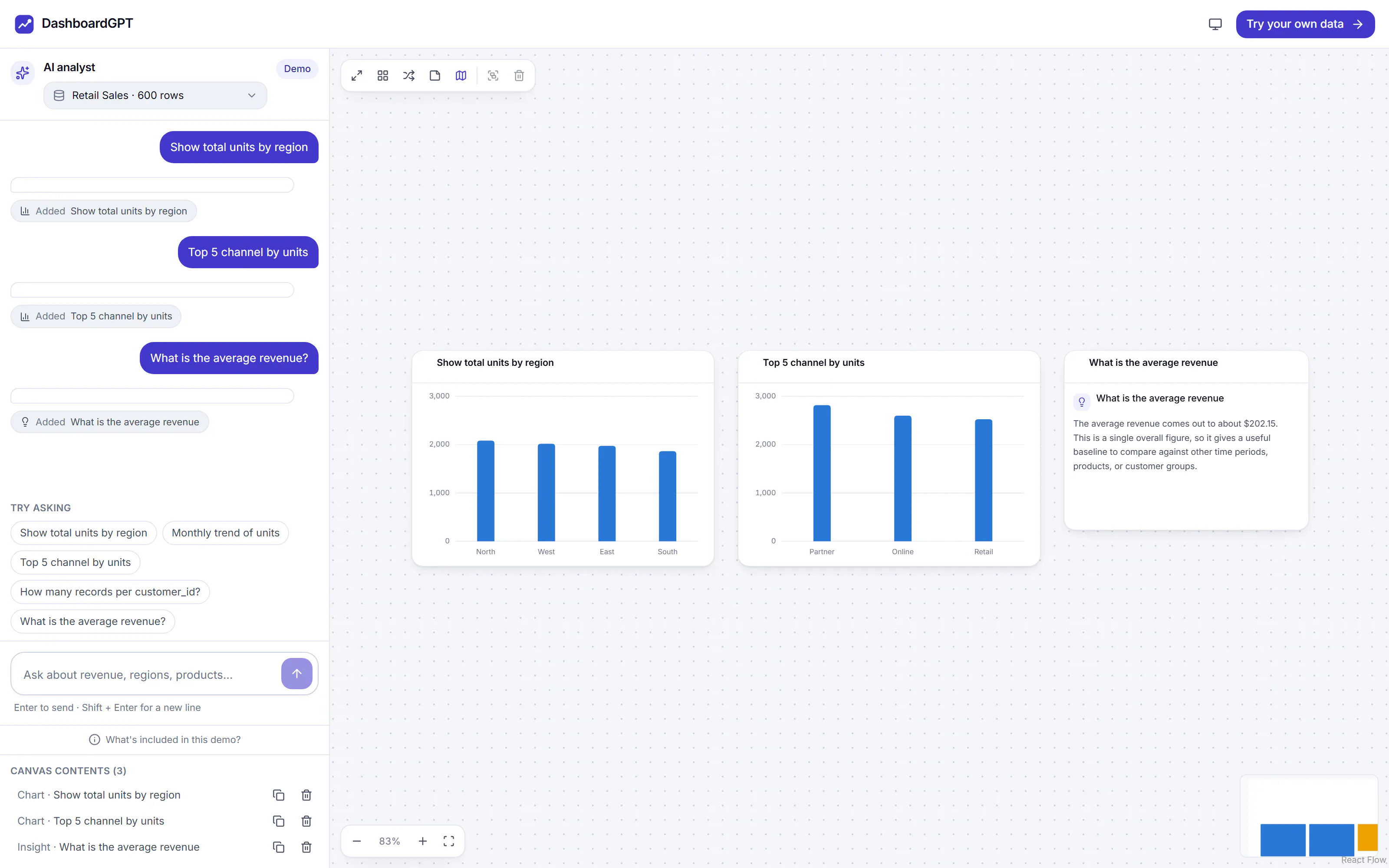Zoom out with the minus button
This screenshot has height=868, width=1389.
coord(356,841)
